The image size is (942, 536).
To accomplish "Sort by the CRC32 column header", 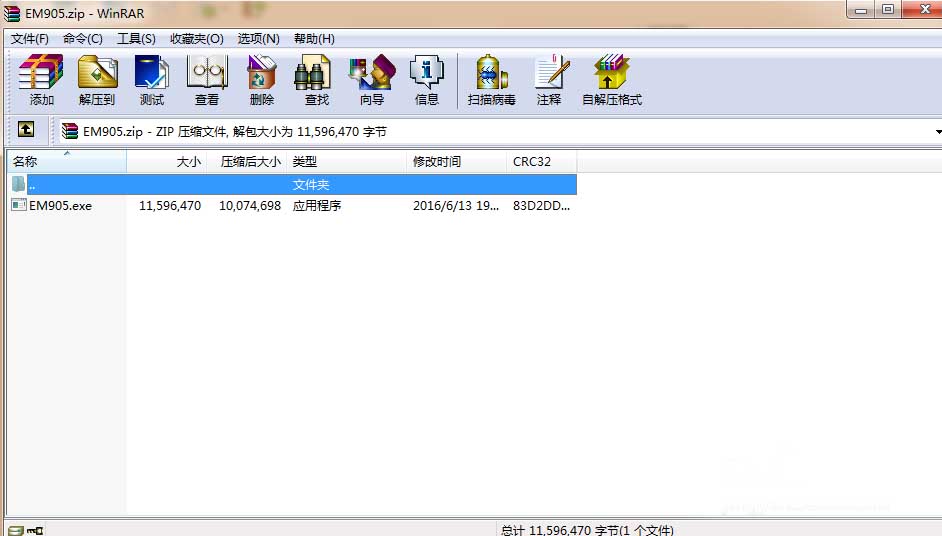I will (x=542, y=161).
